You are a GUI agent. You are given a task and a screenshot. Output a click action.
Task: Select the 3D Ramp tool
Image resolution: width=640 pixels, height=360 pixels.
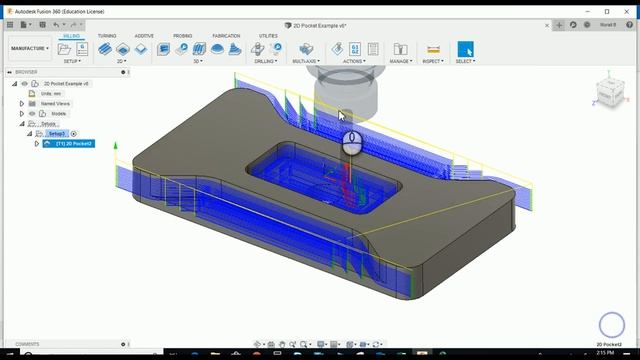(x=235, y=49)
